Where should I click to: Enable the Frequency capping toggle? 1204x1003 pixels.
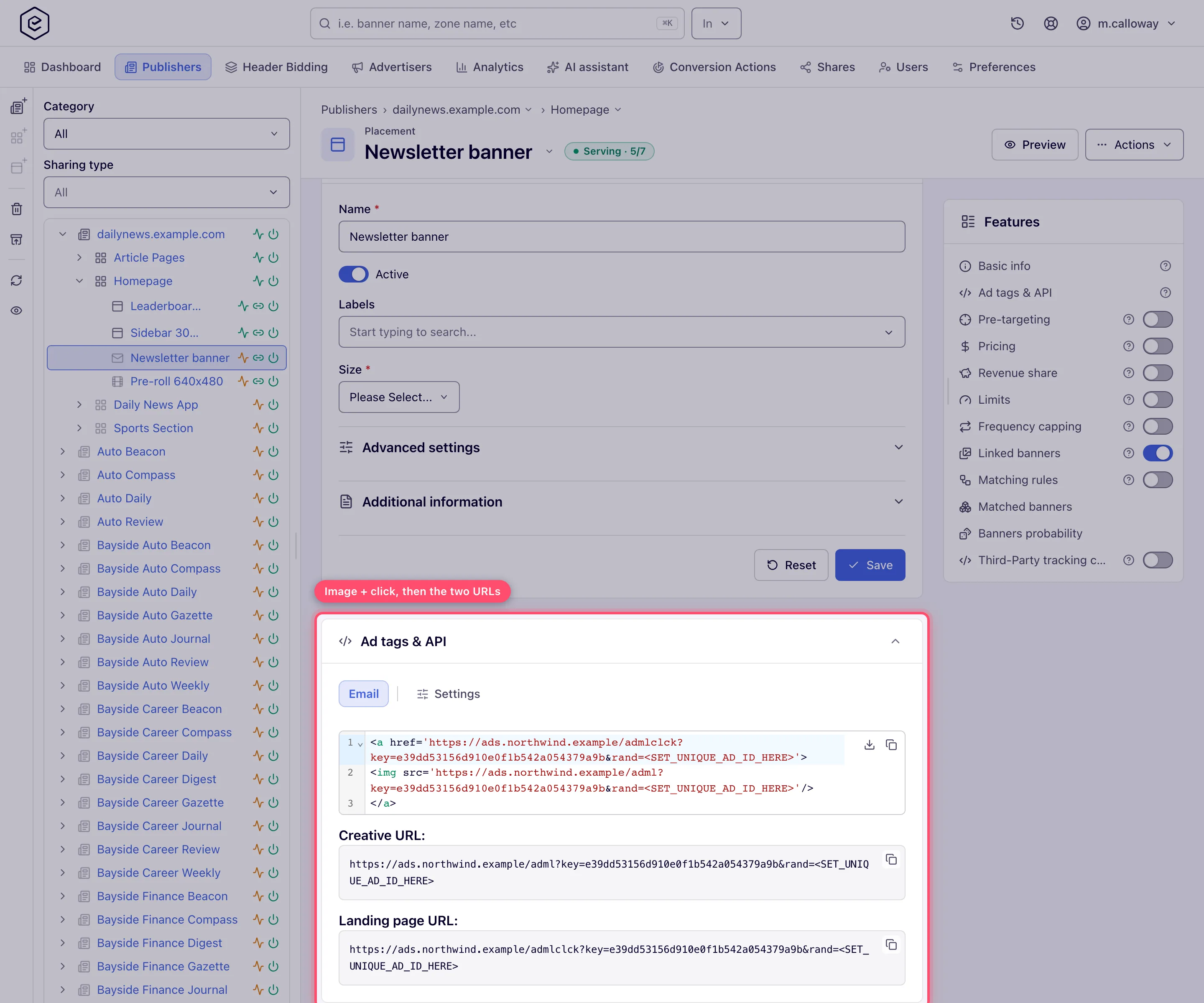tap(1158, 426)
